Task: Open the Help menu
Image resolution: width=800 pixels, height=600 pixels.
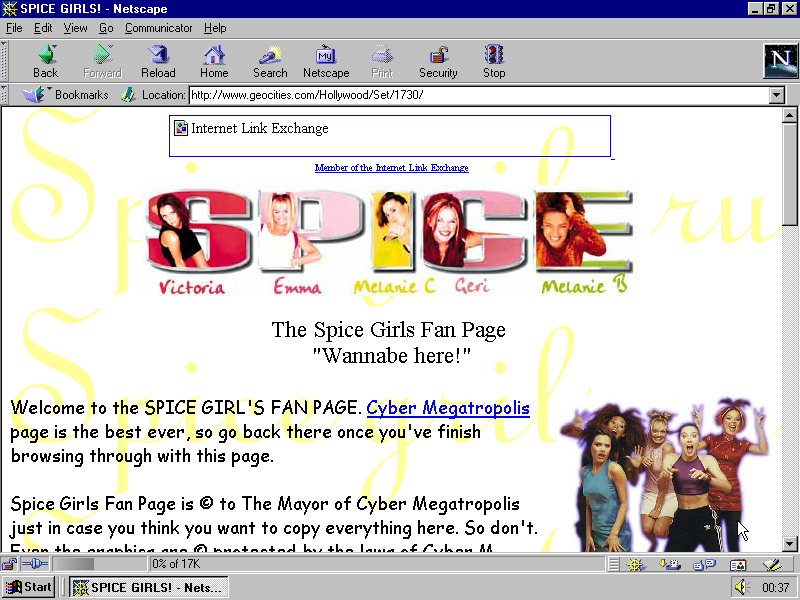Action: coord(215,28)
